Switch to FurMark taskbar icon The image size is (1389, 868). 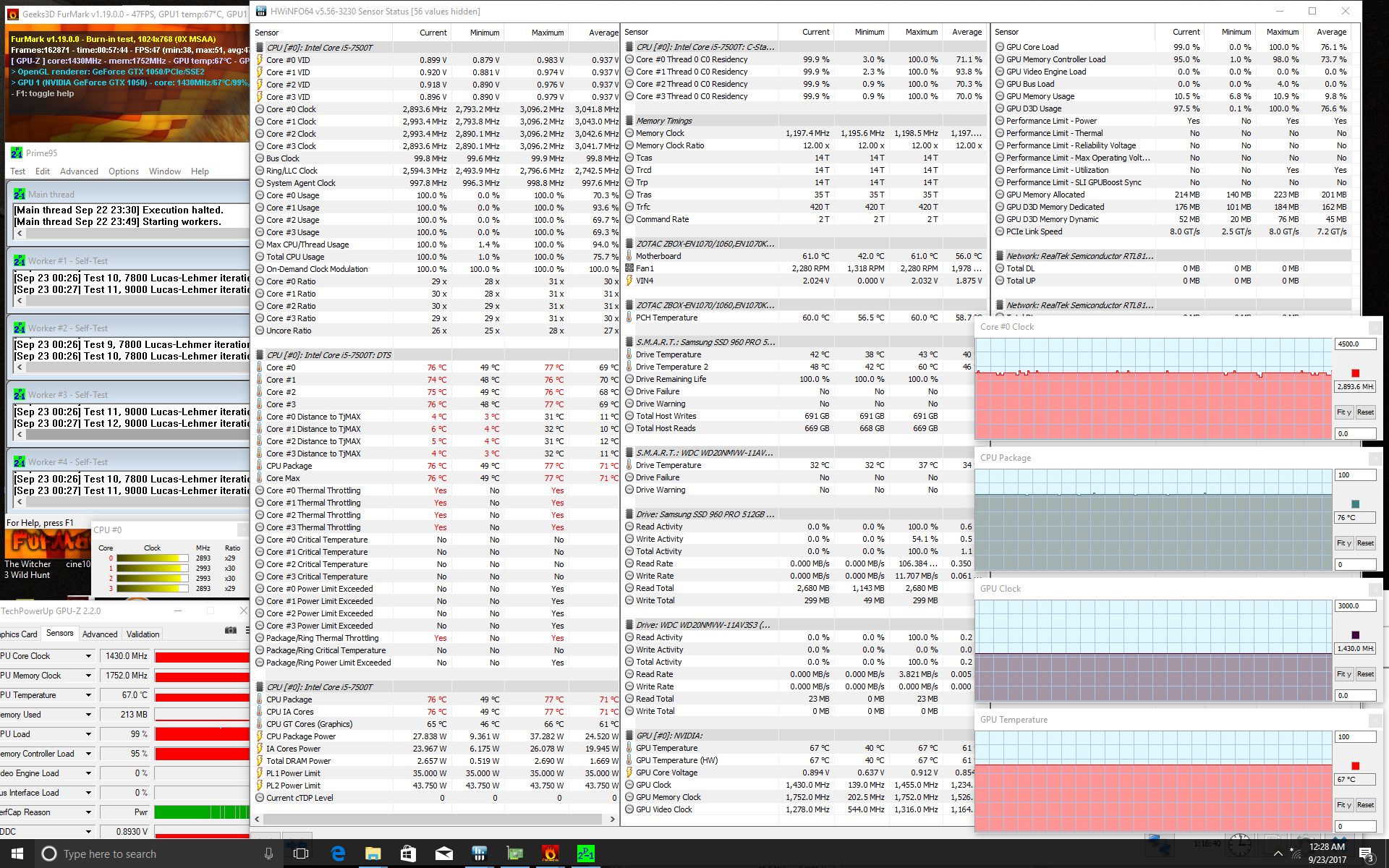[550, 854]
